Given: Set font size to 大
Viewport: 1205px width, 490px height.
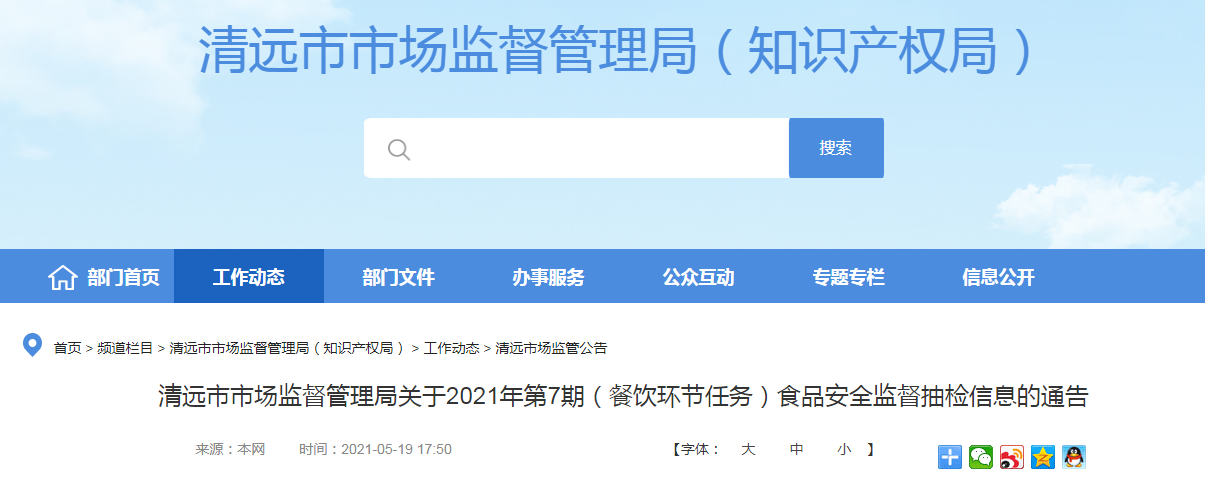Looking at the screenshot, I should coord(747,450).
